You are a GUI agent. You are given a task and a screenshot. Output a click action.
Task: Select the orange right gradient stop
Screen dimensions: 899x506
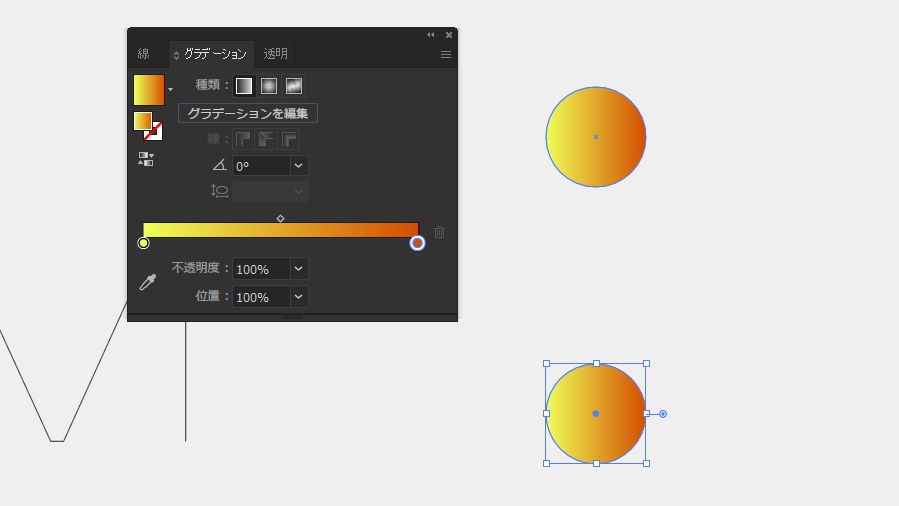[417, 243]
